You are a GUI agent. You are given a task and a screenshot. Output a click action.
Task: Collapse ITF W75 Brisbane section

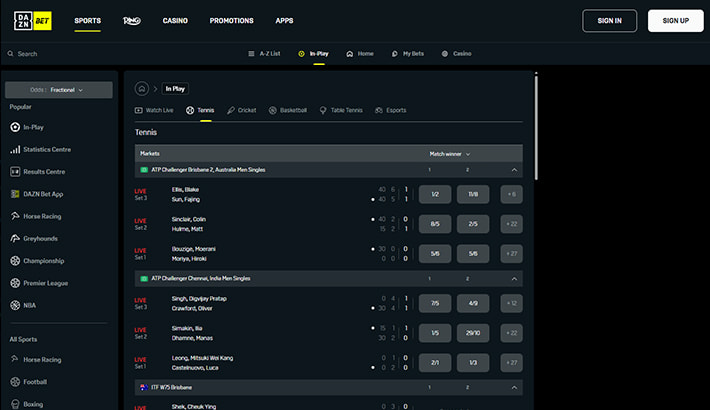(514, 387)
